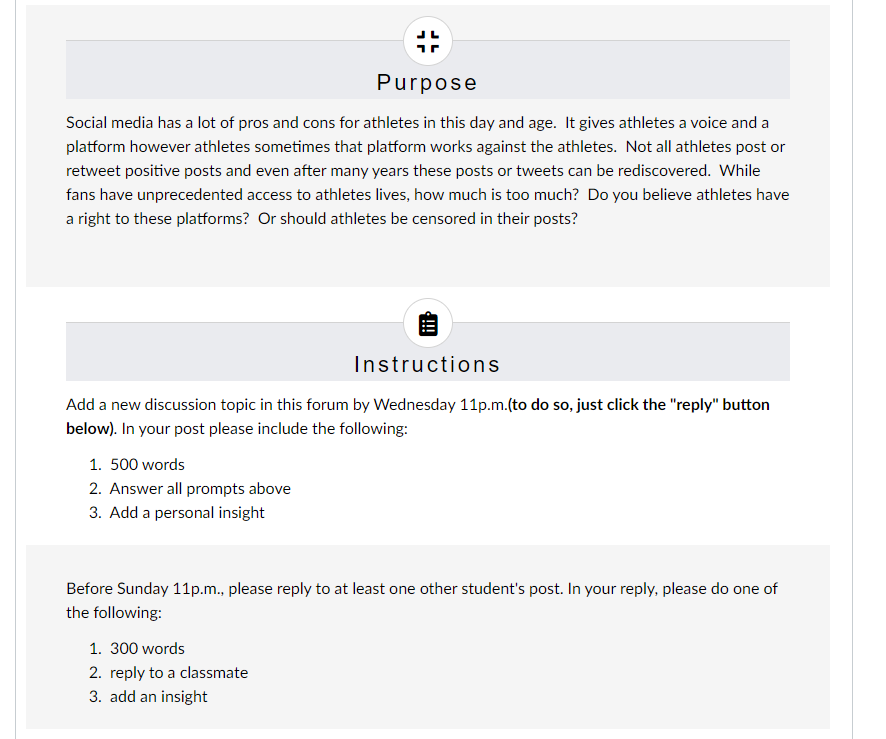The width and height of the screenshot is (886, 739).
Task: Click the bold reply-button instruction text
Action: pyautogui.click(x=418, y=416)
